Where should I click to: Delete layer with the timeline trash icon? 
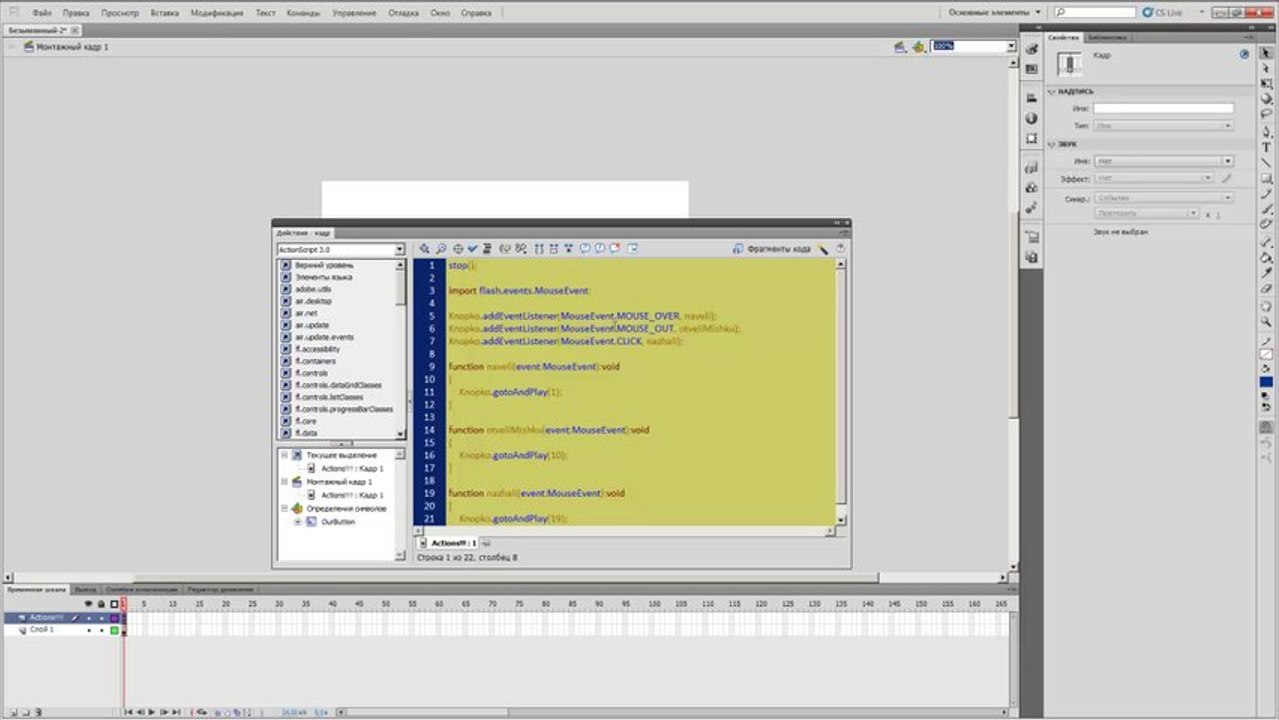[39, 712]
